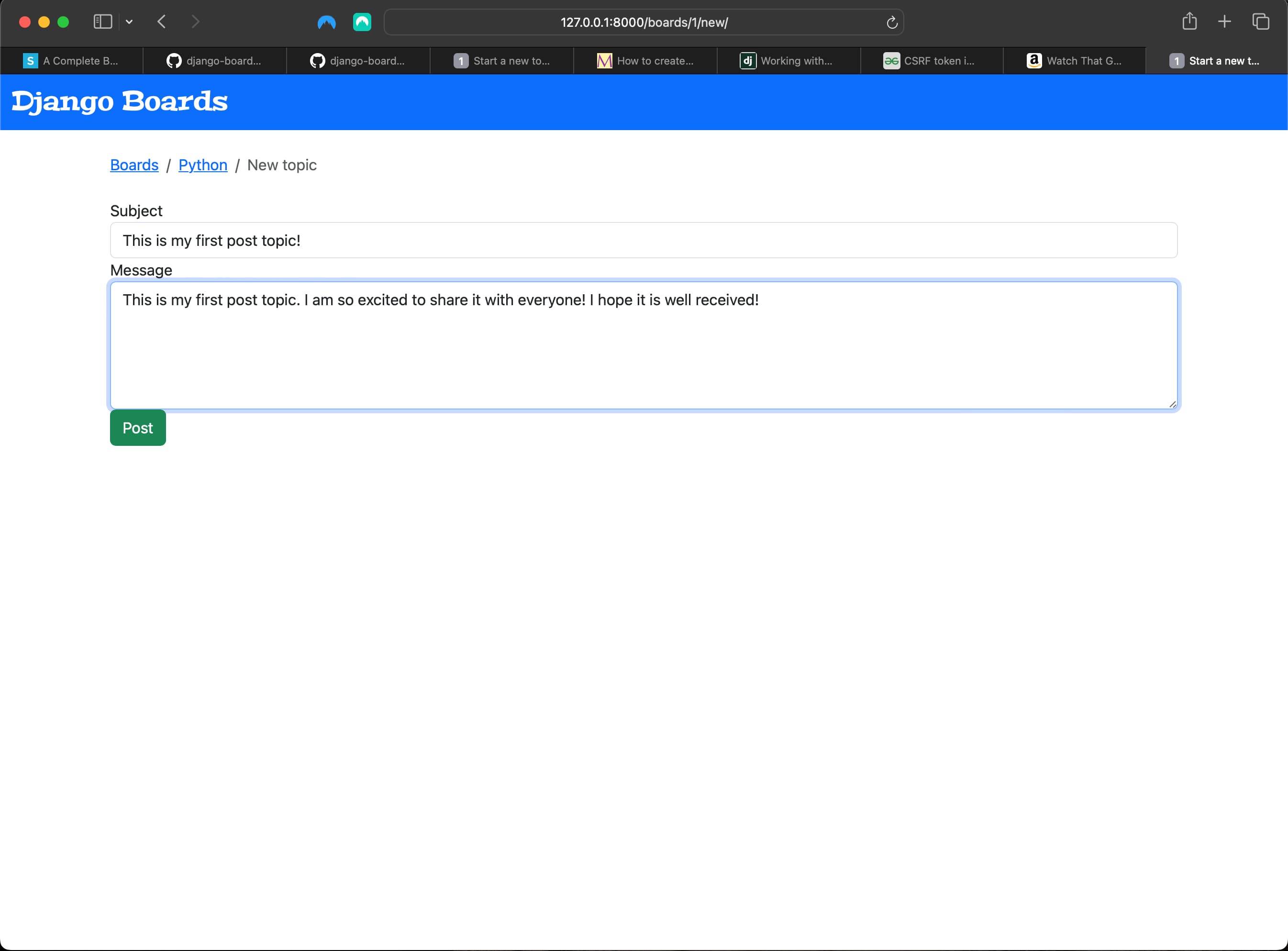Switch to the 'Watch That G...' Amazon tab
Screen dimensions: 1288x951
pyautogui.click(x=1075, y=60)
